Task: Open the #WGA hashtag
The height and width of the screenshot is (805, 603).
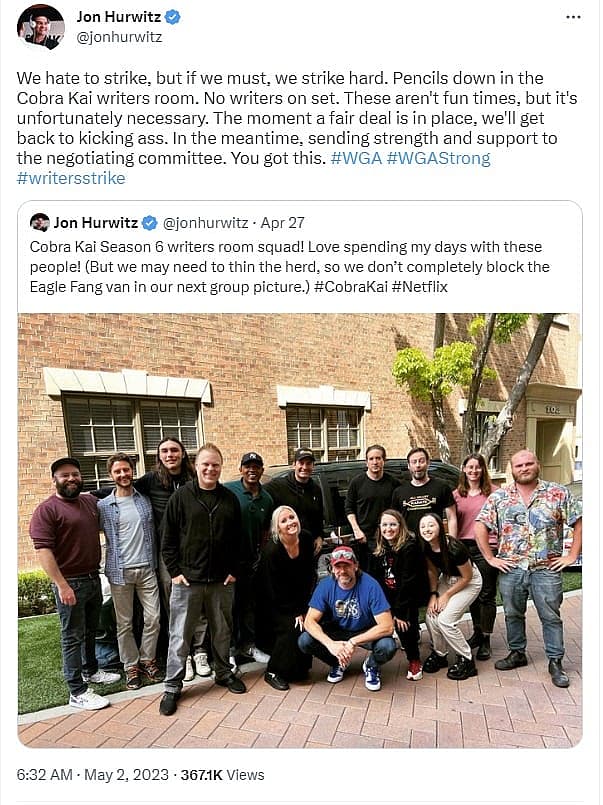Action: coord(357,158)
